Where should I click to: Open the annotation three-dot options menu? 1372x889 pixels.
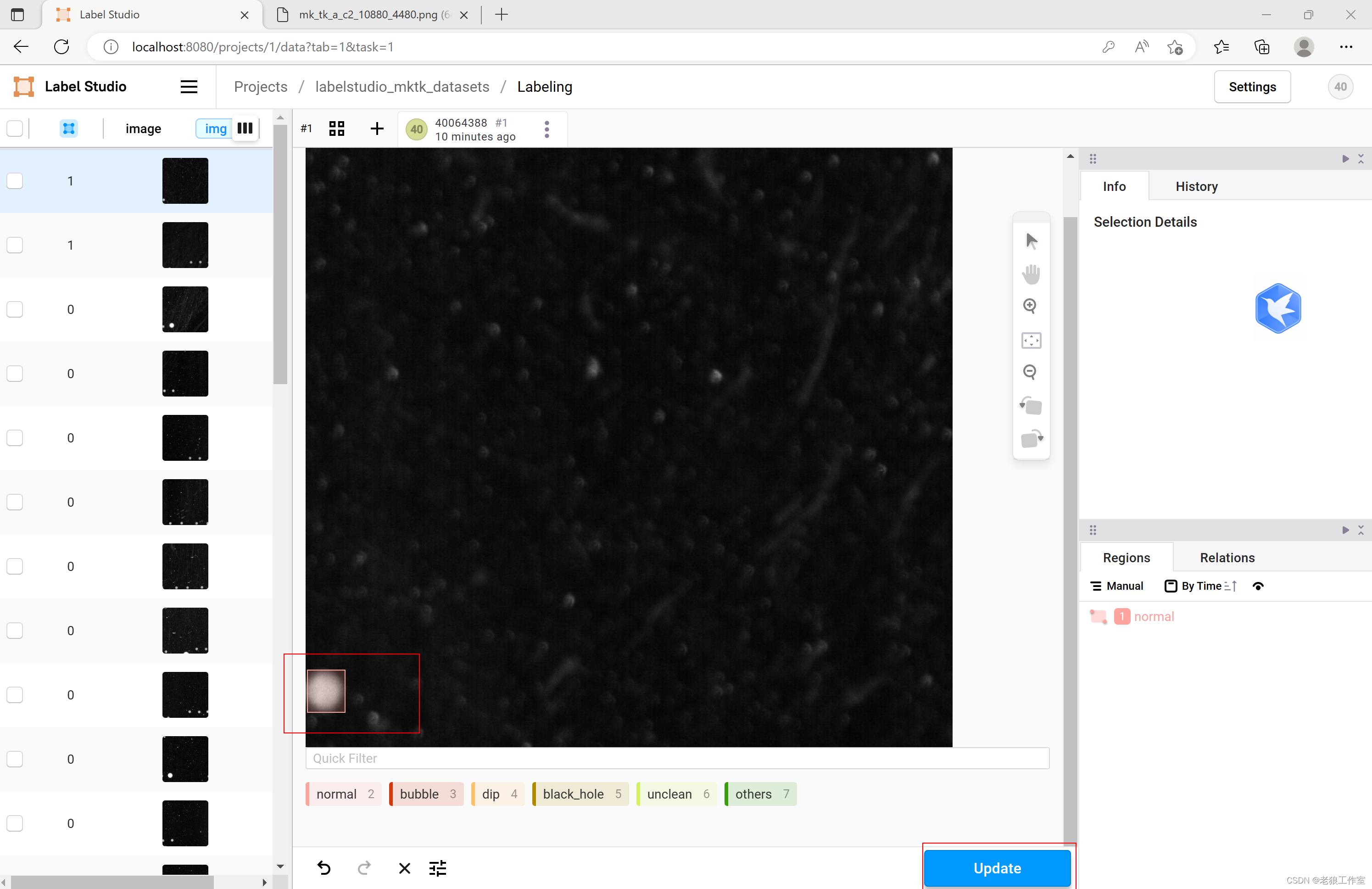pyautogui.click(x=547, y=129)
